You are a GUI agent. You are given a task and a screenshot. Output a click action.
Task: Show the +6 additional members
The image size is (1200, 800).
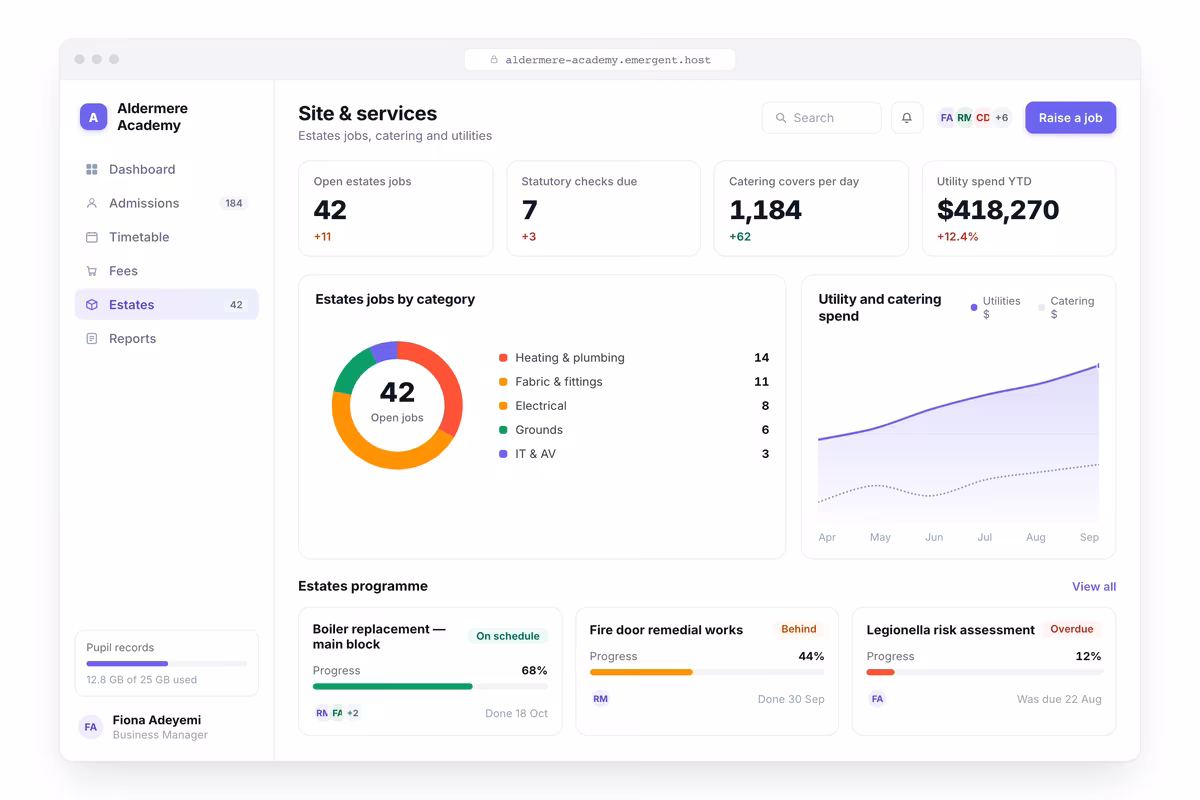point(1001,118)
